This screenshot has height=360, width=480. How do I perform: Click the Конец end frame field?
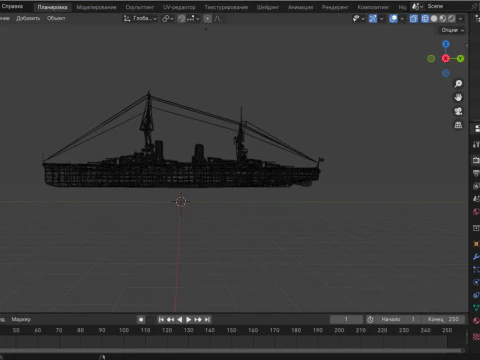pyautogui.click(x=443, y=319)
